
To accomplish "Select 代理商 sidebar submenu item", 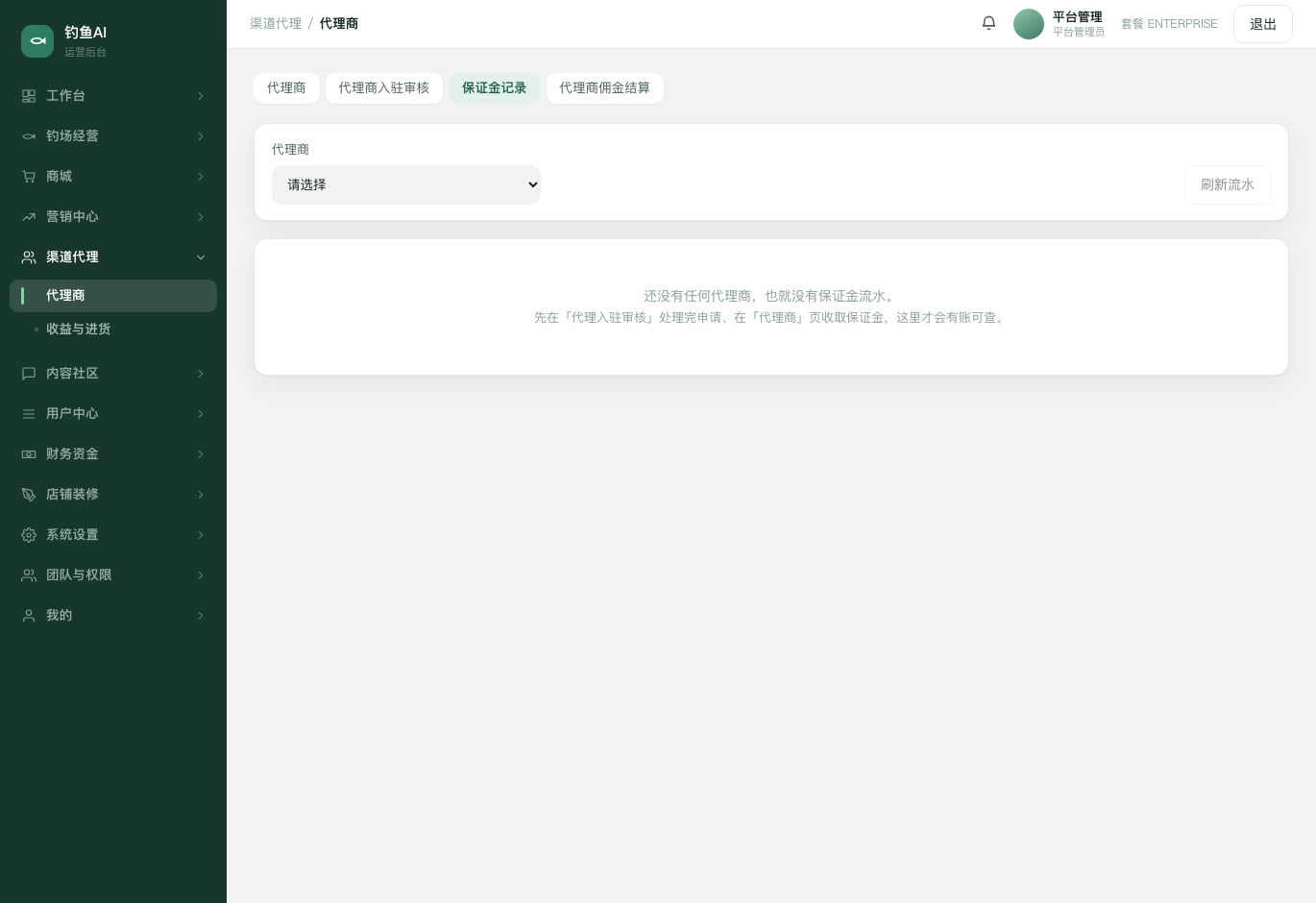I will point(113,296).
